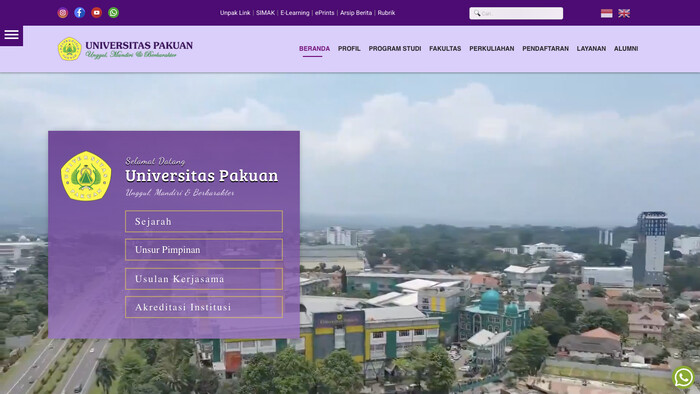Screen dimensions: 700x394
Task: Open the Rubrik link
Action: click(x=386, y=13)
